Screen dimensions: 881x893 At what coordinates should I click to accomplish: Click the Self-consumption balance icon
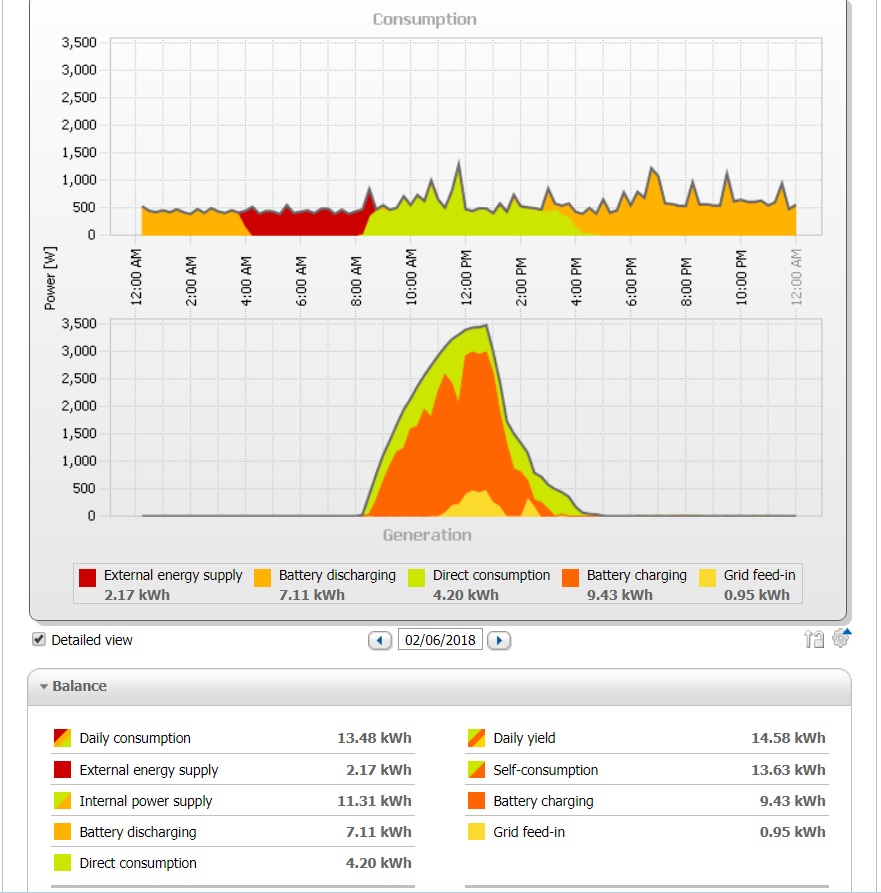(x=476, y=770)
